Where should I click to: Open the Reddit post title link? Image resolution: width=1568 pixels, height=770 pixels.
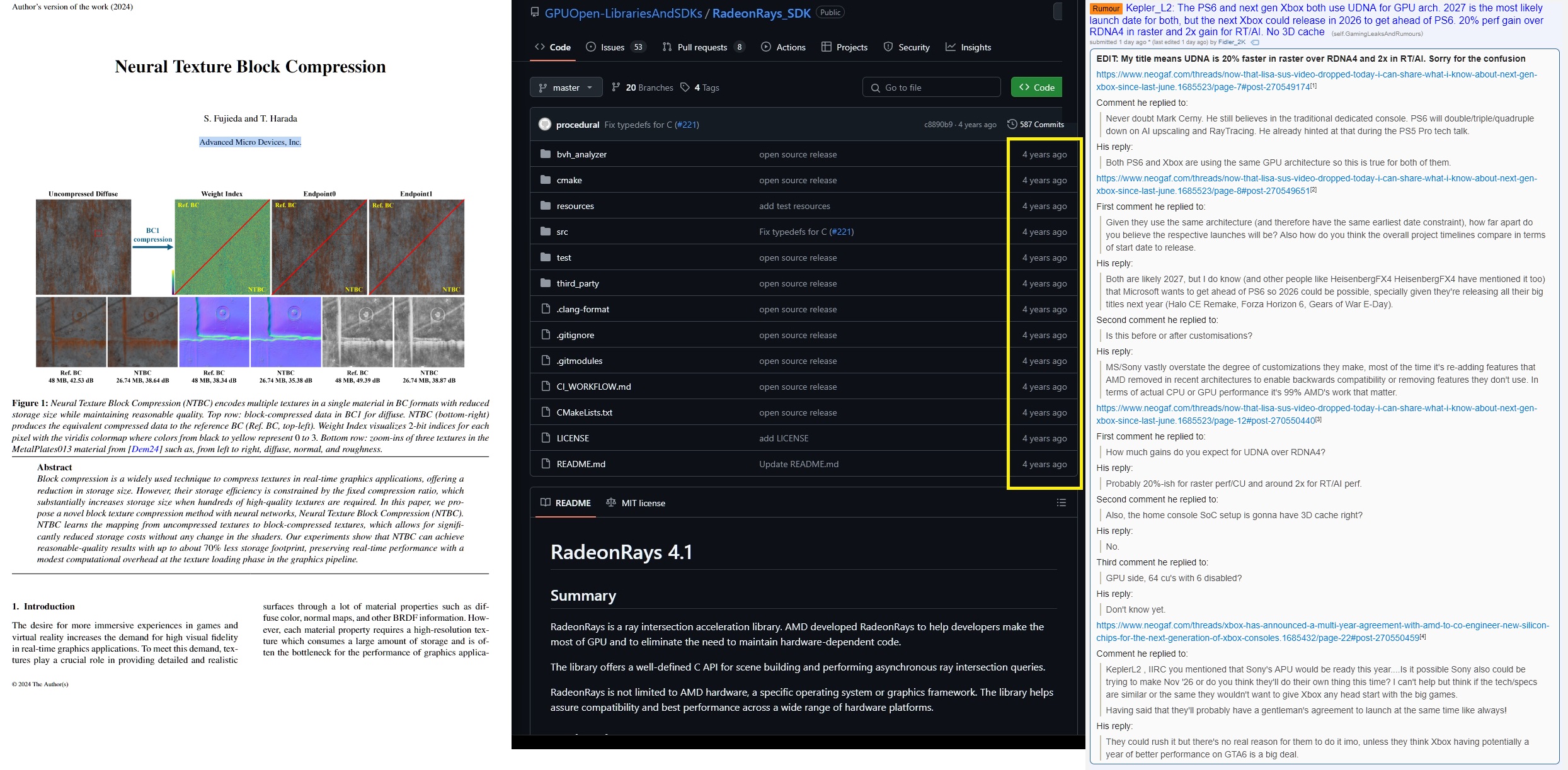click(1317, 20)
